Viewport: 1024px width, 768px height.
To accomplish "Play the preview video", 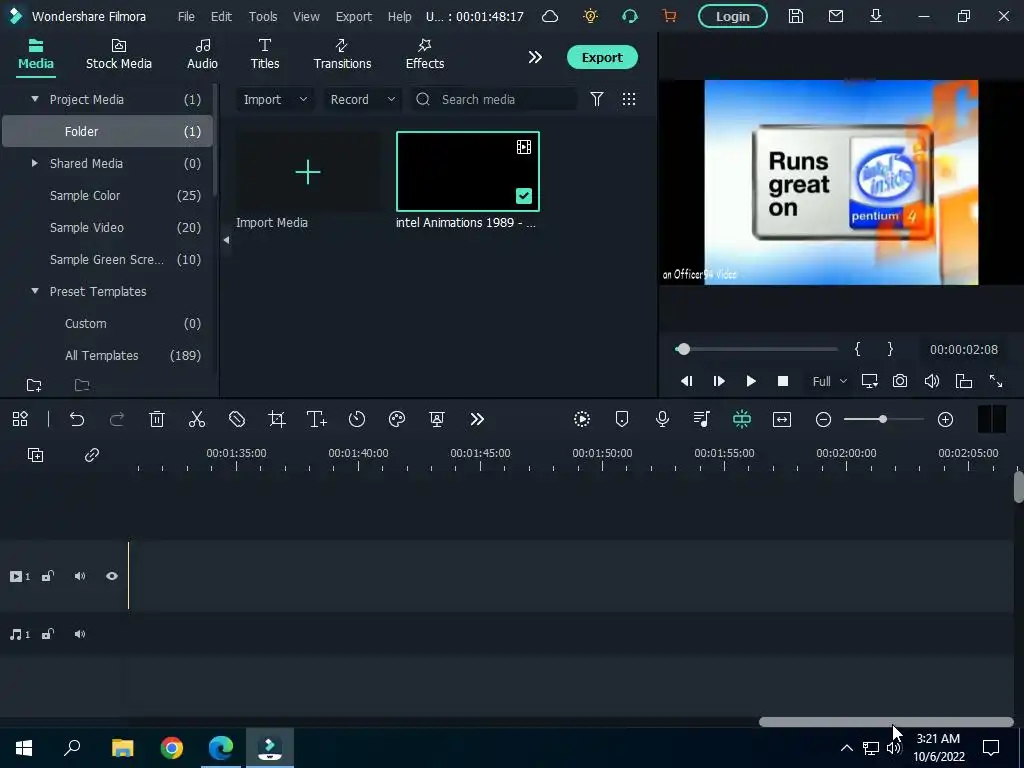I will (751, 381).
